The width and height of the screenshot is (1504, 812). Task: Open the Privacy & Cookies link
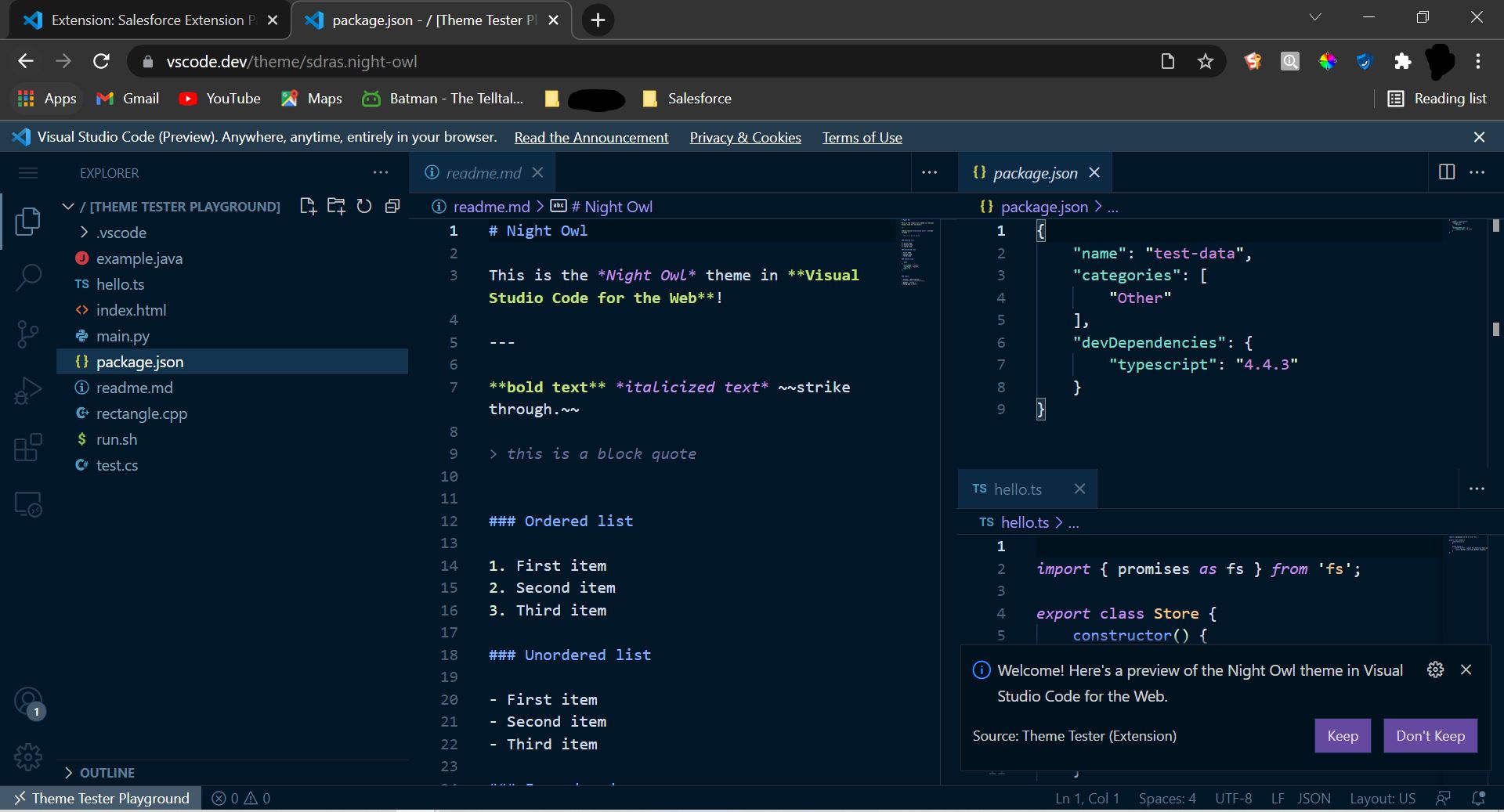coord(745,138)
